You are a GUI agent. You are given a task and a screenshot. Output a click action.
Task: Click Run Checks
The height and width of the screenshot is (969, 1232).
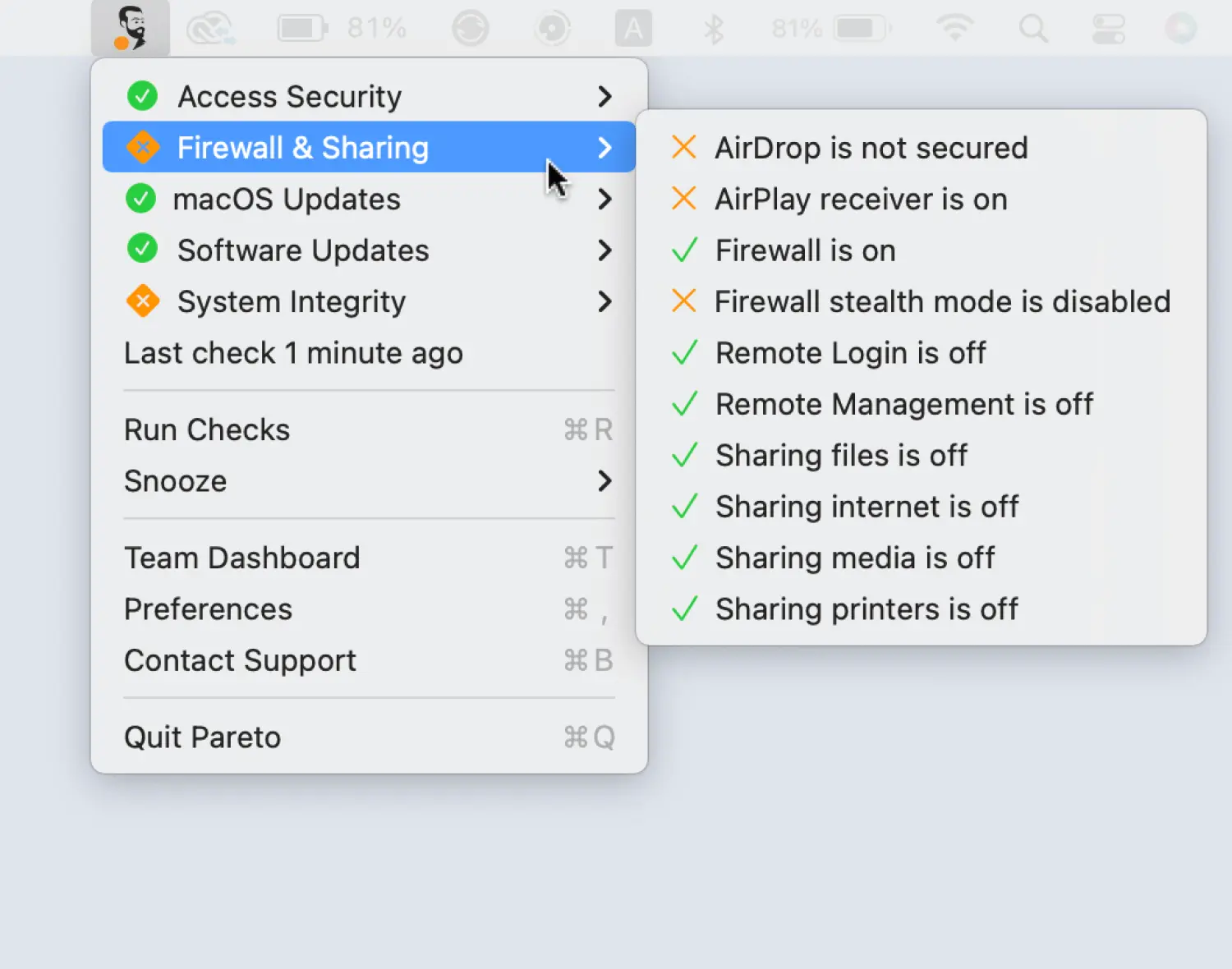pyautogui.click(x=207, y=429)
